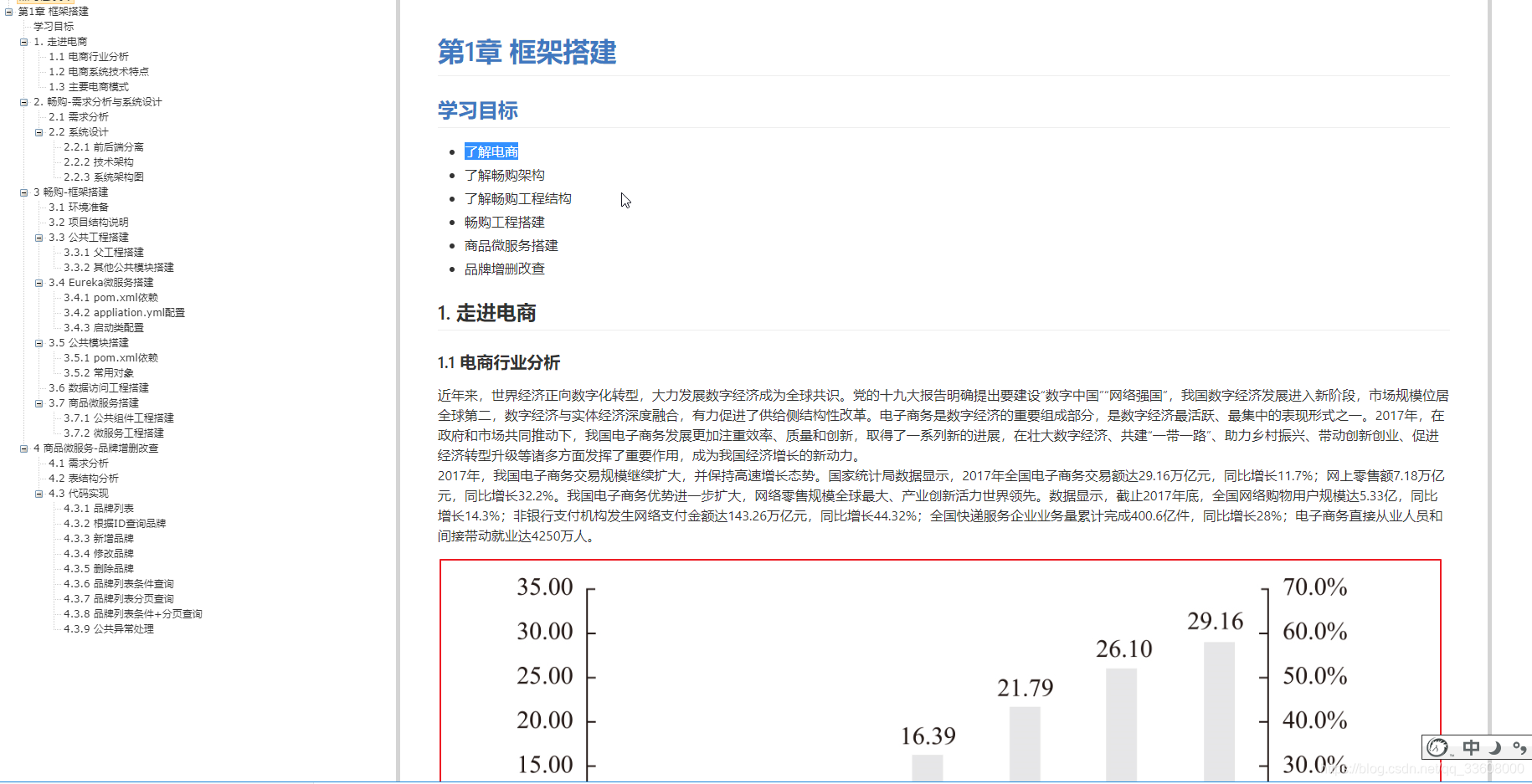The image size is (1532, 784).
Task: Click the 商品微服务搭建 bullet text
Action: [x=512, y=245]
